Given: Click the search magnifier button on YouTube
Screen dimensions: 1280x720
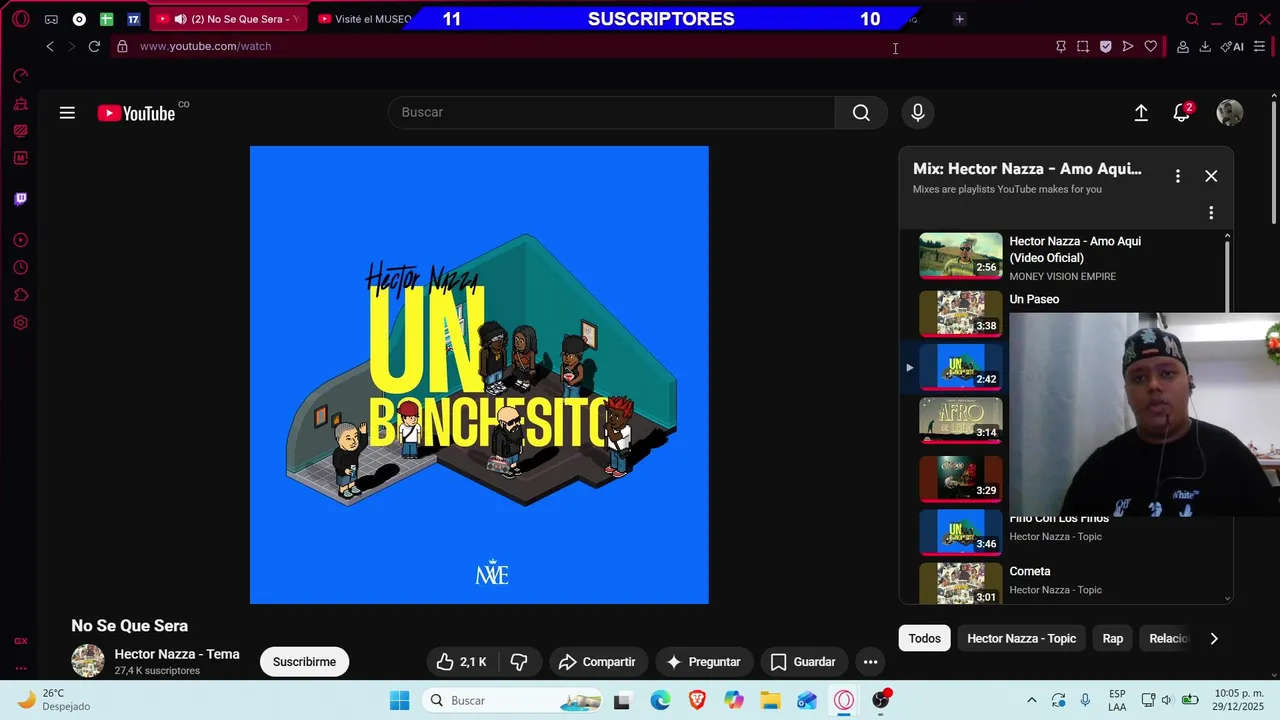Looking at the screenshot, I should pos(861,113).
